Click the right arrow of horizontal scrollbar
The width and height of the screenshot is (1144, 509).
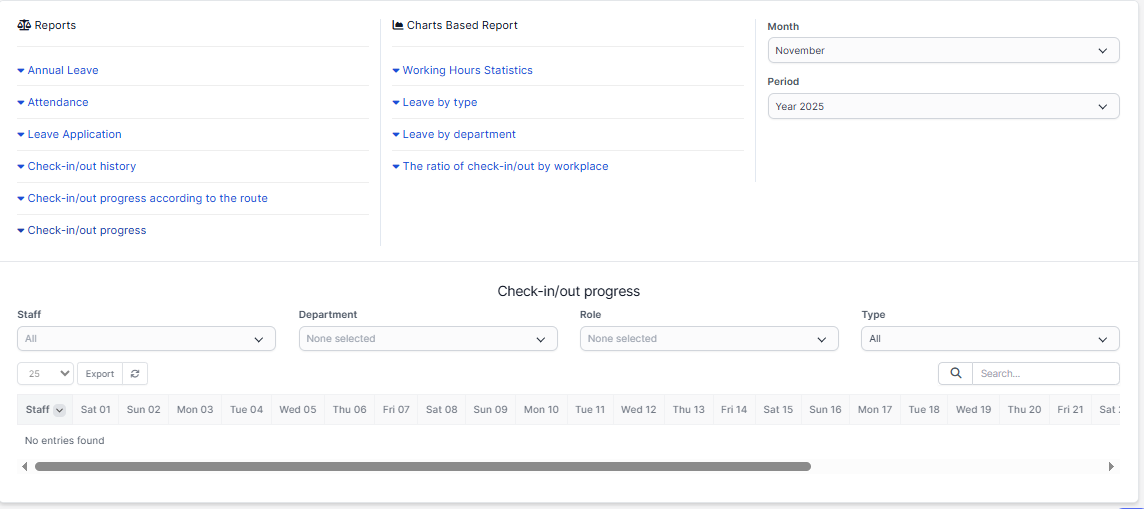pyautogui.click(x=1111, y=466)
